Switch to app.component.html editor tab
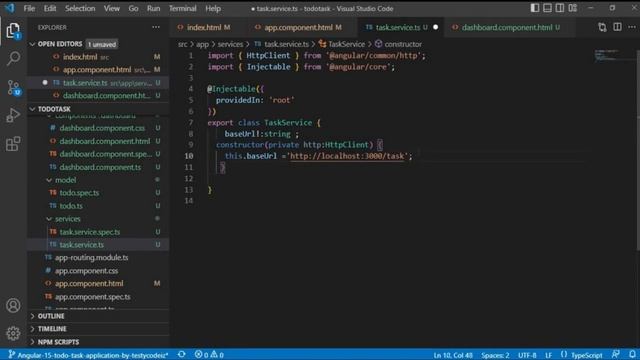The height and width of the screenshot is (360, 640). click(298, 27)
